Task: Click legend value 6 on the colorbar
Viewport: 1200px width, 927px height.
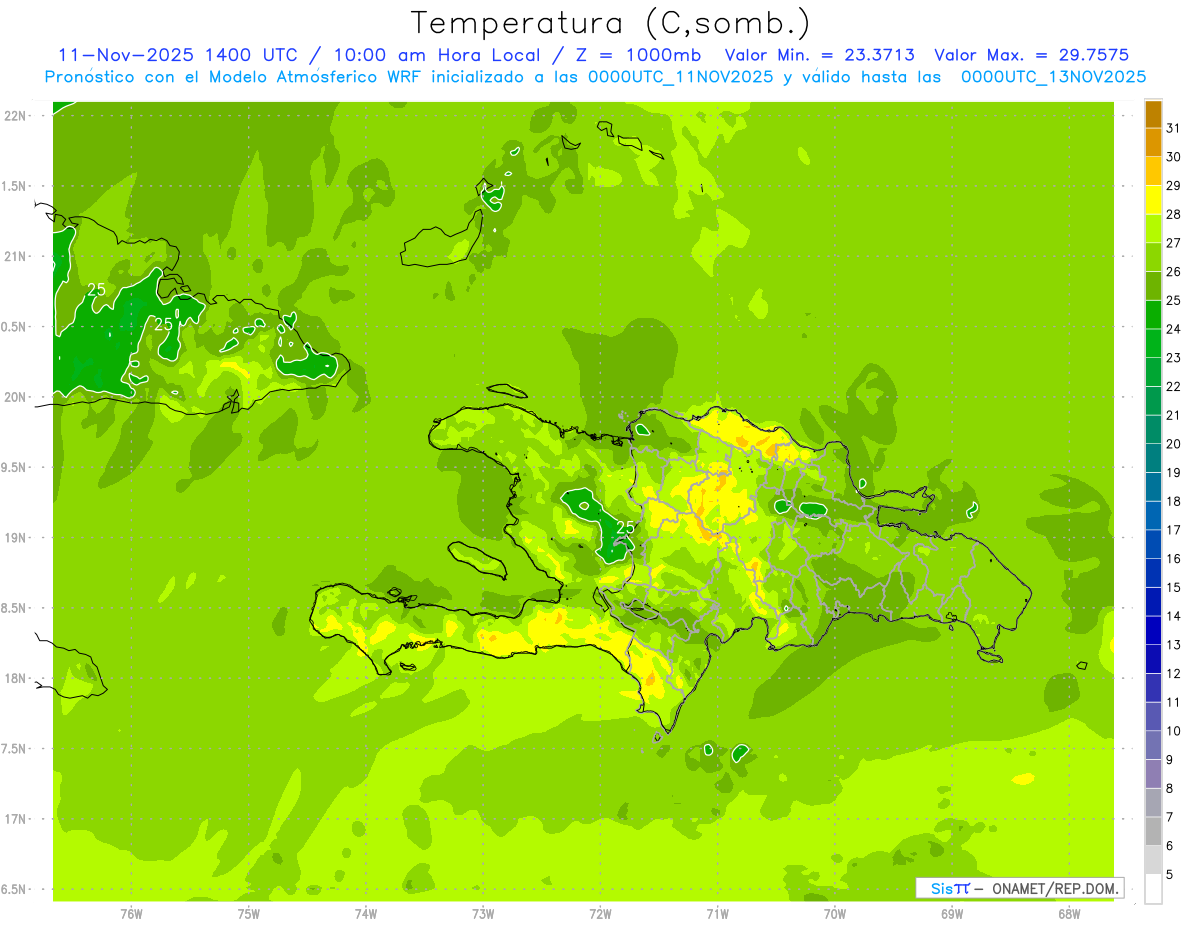Action: [x=1169, y=846]
